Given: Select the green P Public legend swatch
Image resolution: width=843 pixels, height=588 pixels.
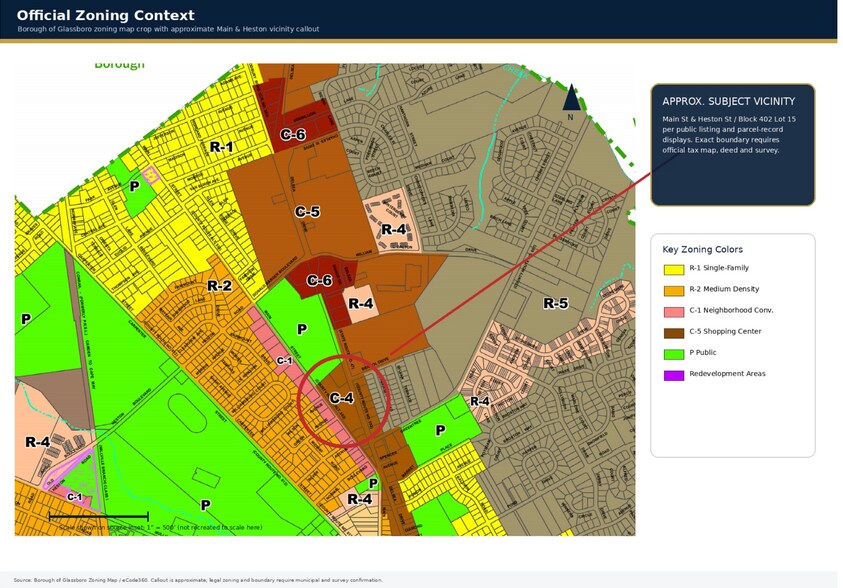Looking at the screenshot, I should click(x=674, y=354).
